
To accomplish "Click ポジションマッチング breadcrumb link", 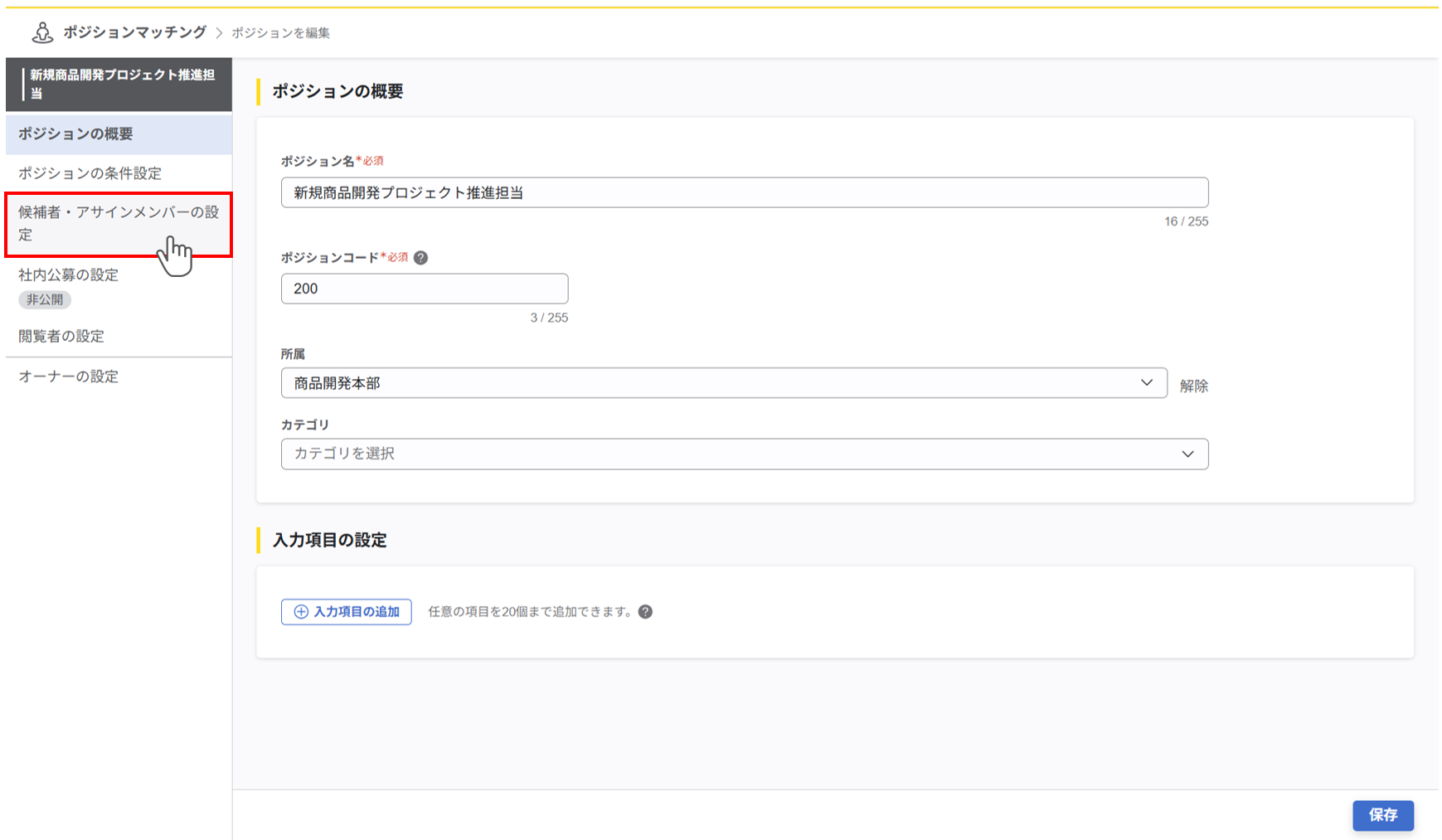I will click(x=134, y=32).
